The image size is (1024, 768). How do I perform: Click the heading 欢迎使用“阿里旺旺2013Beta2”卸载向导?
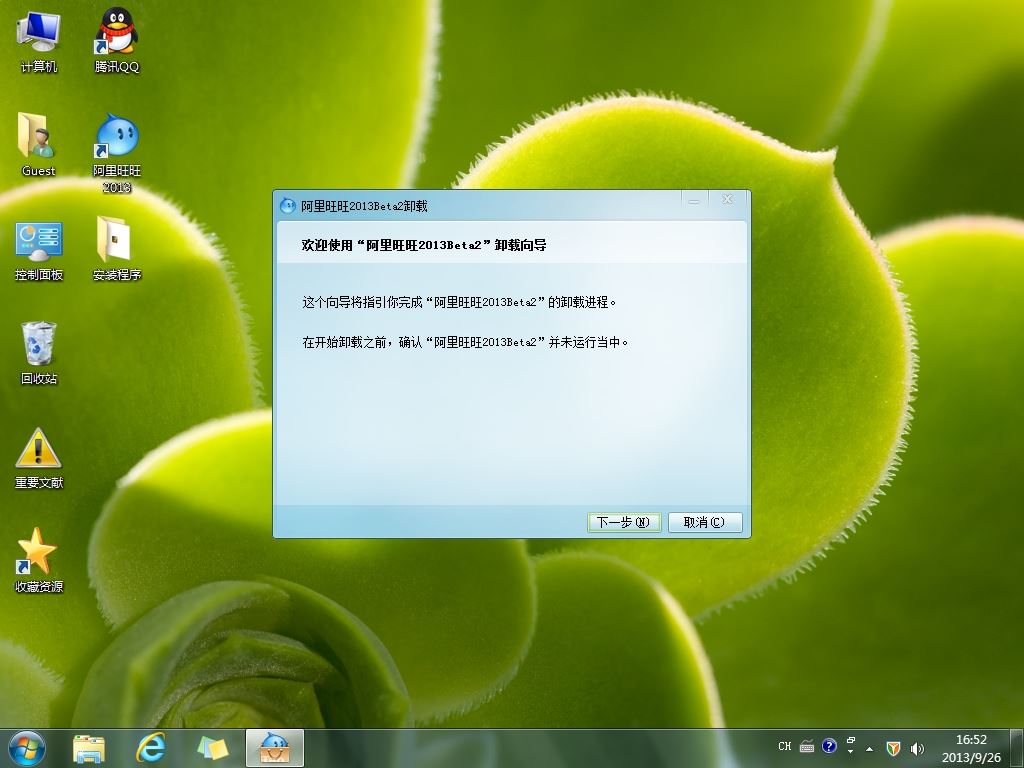pyautogui.click(x=424, y=245)
